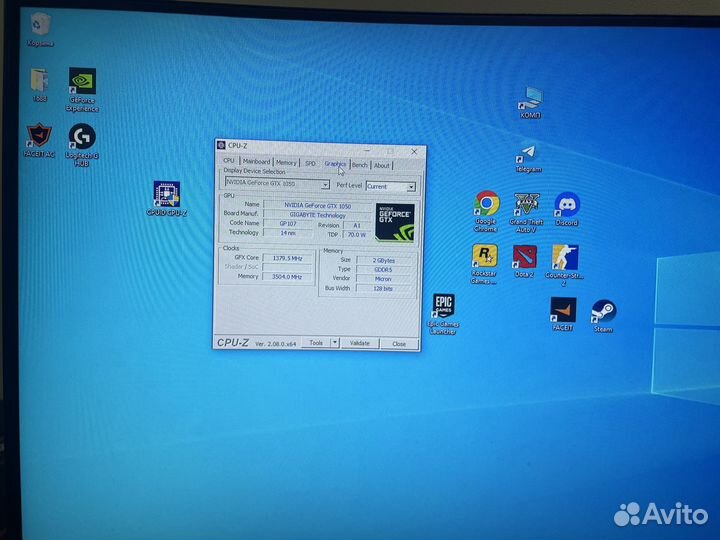The image size is (720, 540).
Task: Click the GeForce GTX logo in CPU-Z
Action: [395, 223]
